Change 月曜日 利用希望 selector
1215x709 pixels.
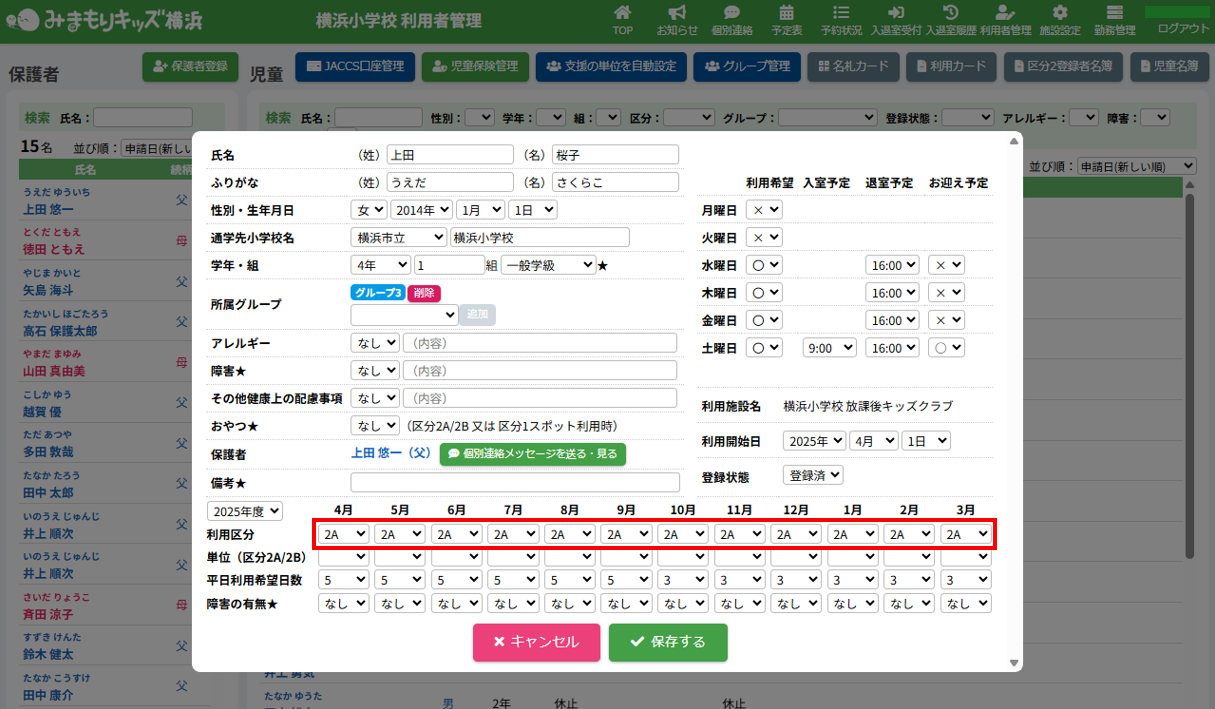[764, 210]
